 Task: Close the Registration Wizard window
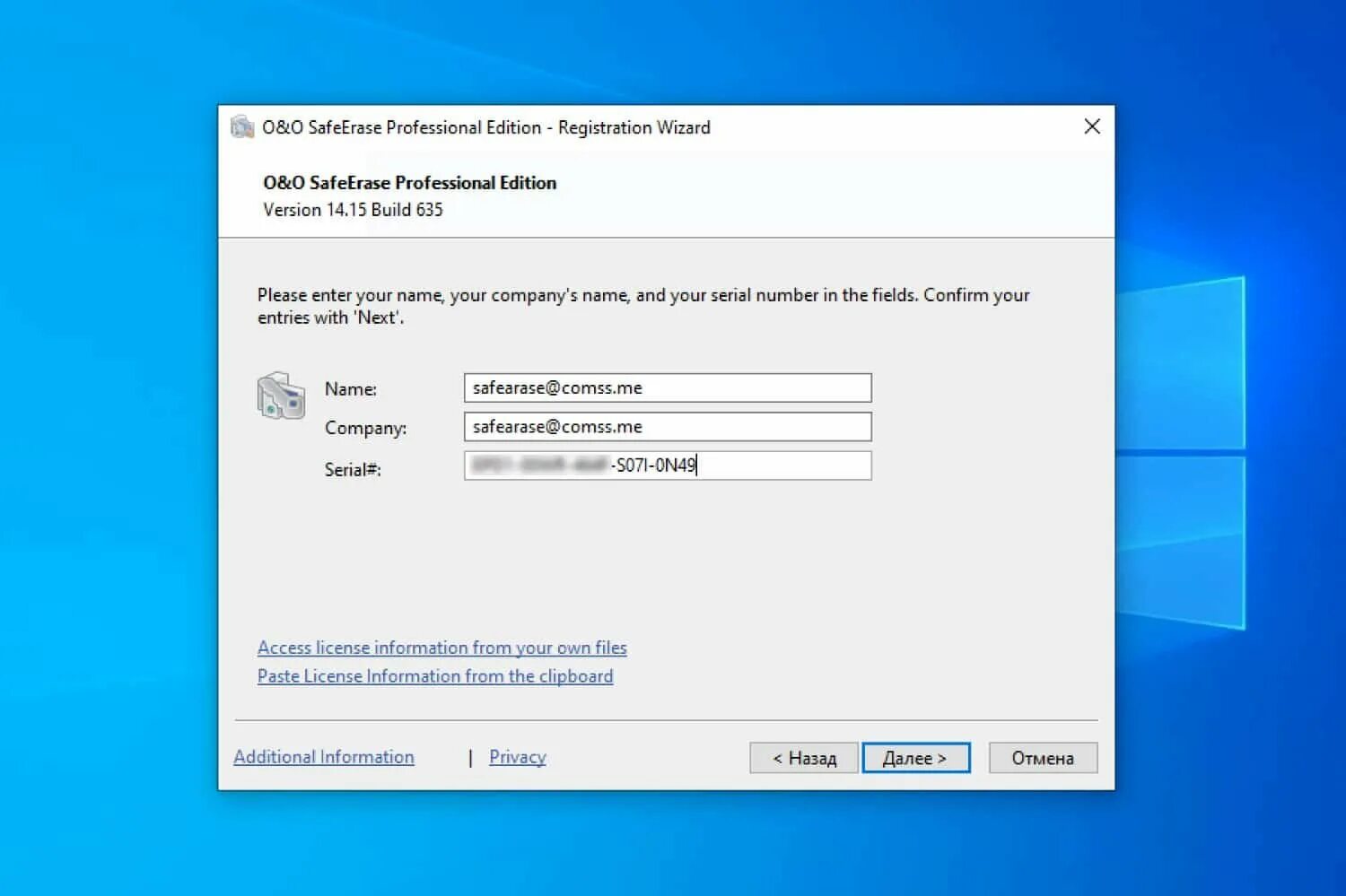coord(1091,126)
